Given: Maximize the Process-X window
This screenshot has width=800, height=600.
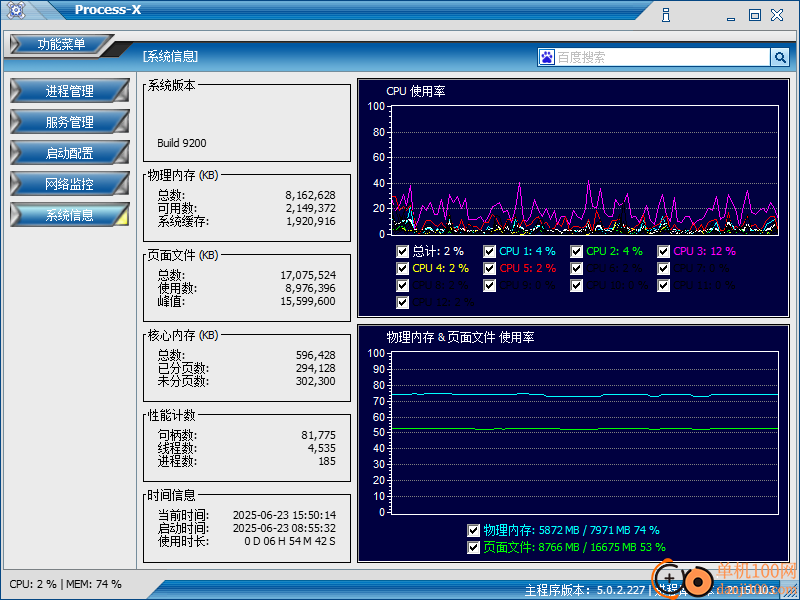Looking at the screenshot, I should click(755, 15).
